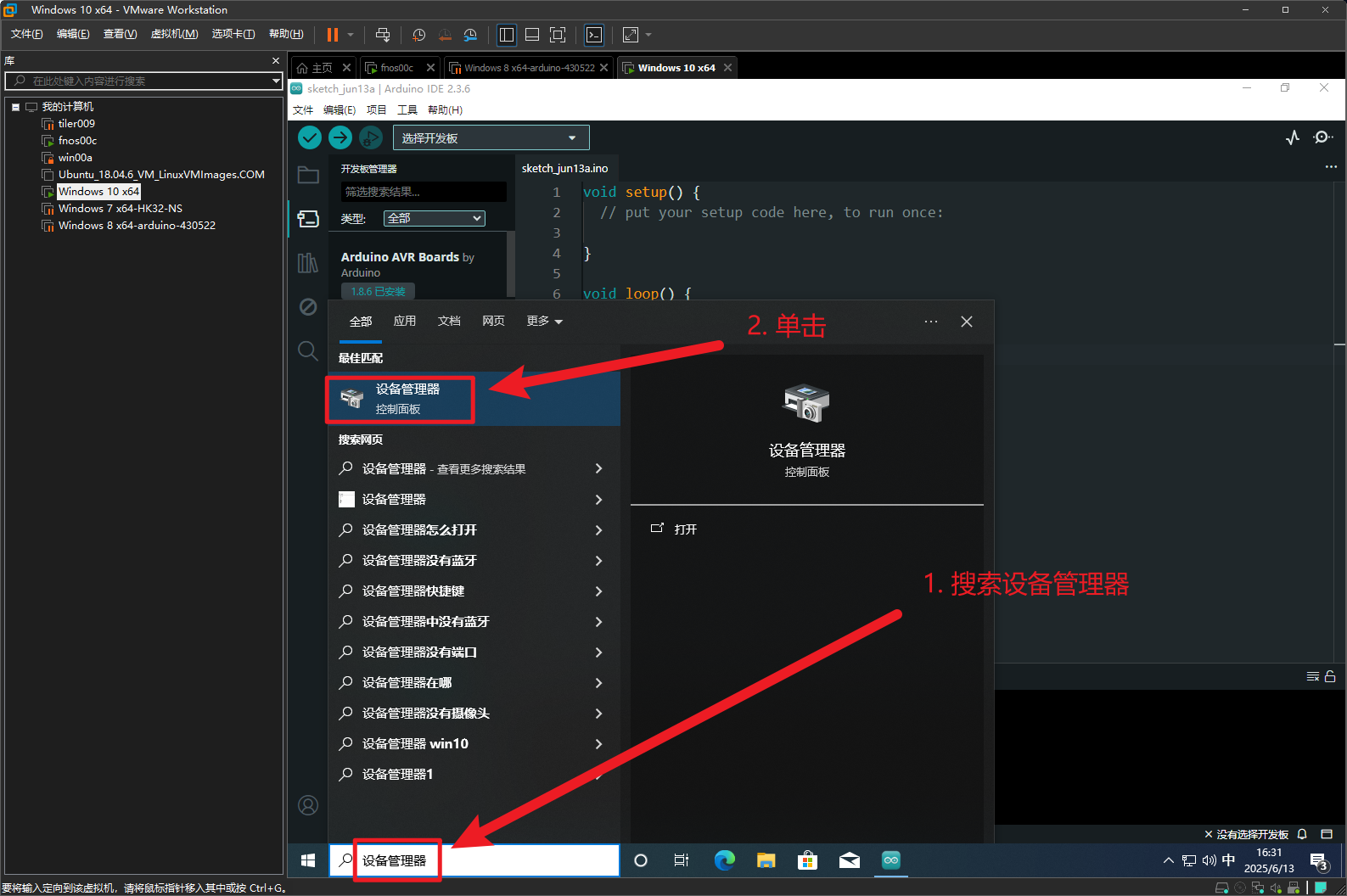Open the pause button dropdown arrow

(x=351, y=35)
